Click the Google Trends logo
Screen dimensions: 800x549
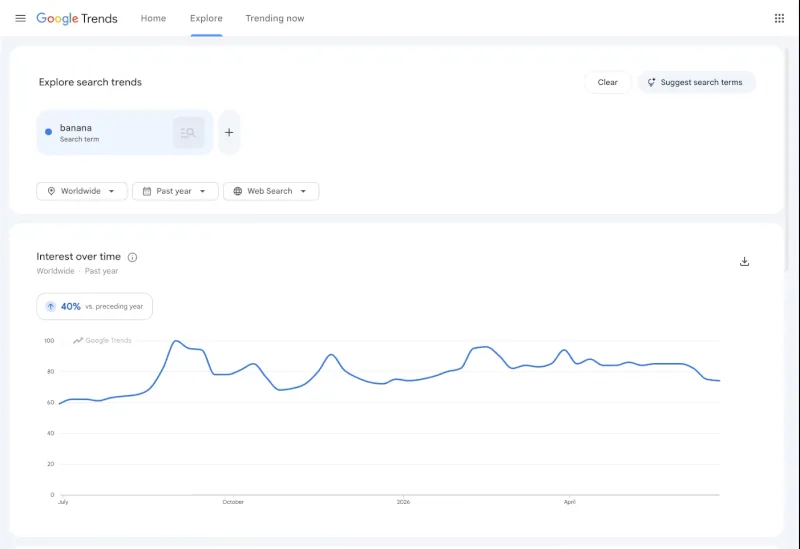click(x=77, y=18)
